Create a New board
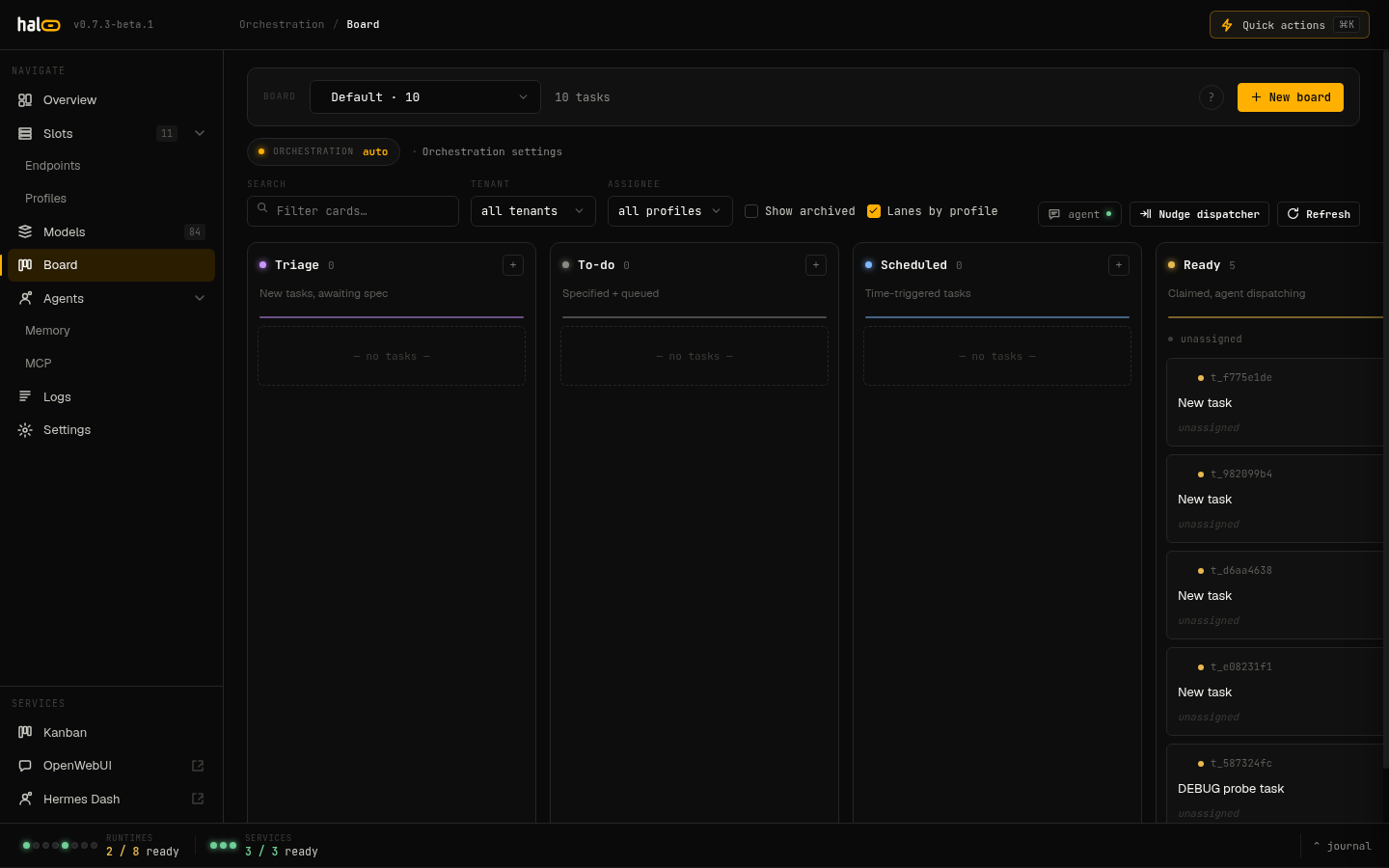1389x868 pixels. pos(1291,97)
